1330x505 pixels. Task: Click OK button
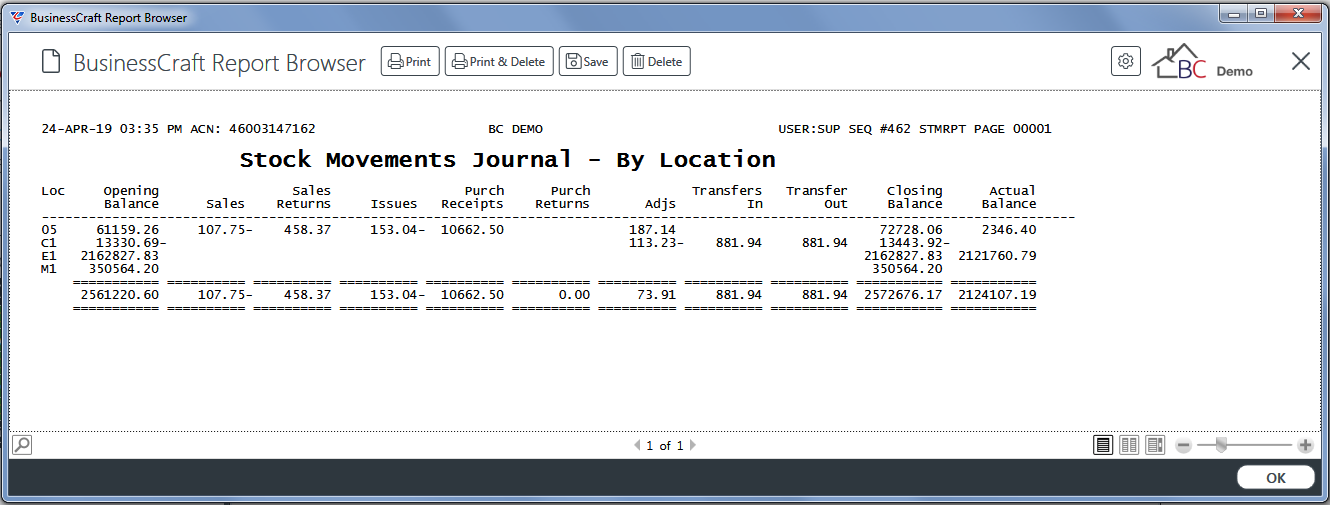click(1276, 478)
